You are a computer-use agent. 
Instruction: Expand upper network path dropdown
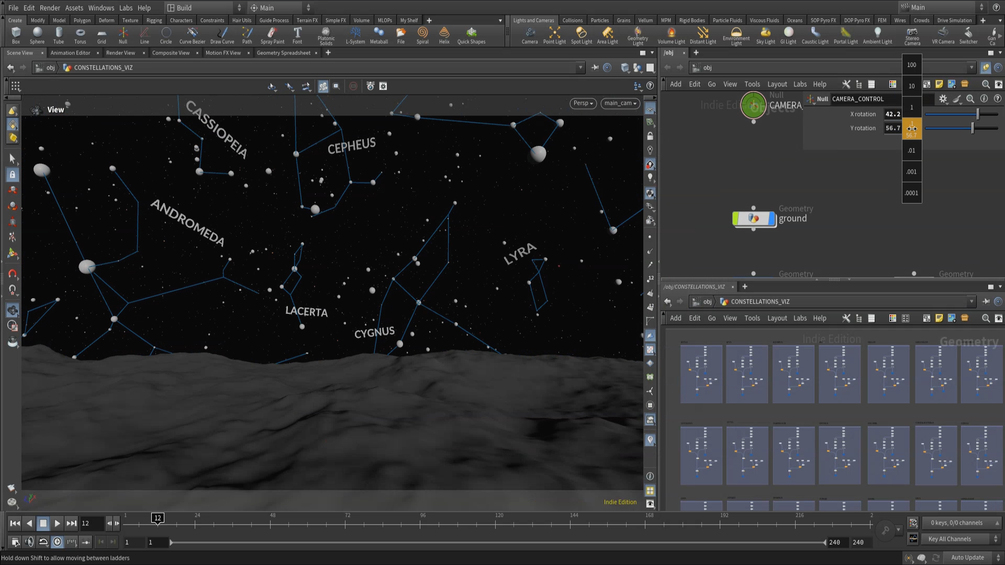[971, 67]
